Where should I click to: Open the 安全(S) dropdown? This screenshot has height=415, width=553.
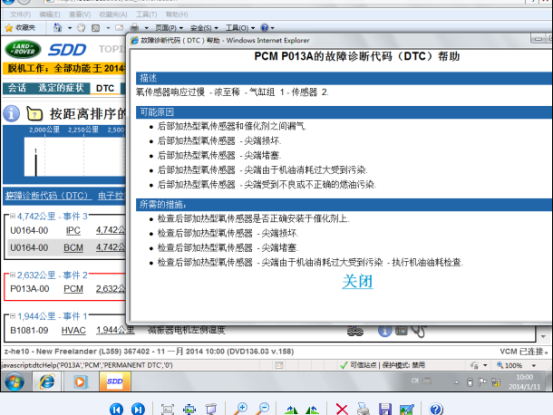204,28
